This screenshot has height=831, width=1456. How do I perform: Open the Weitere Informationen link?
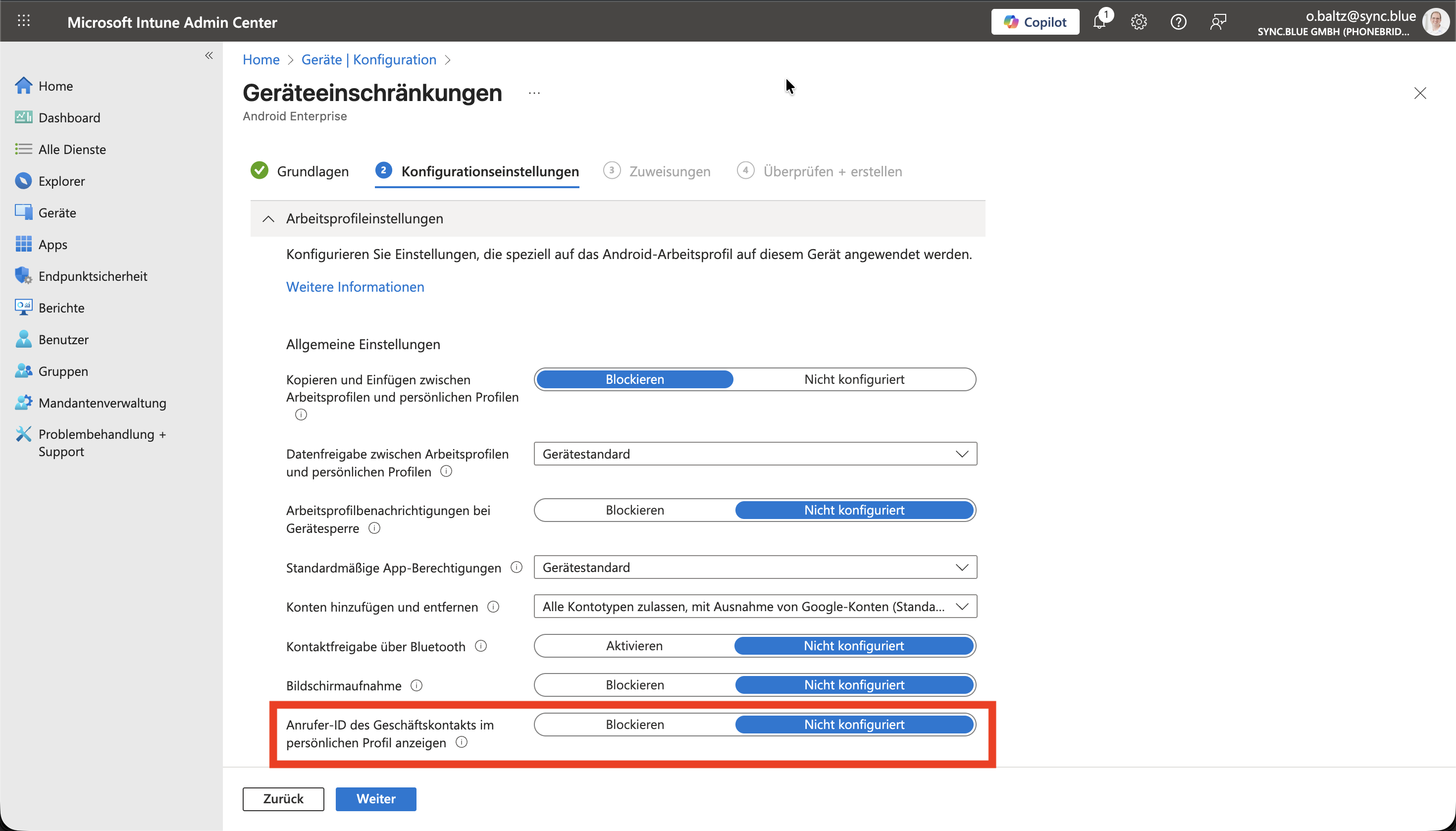pos(355,287)
